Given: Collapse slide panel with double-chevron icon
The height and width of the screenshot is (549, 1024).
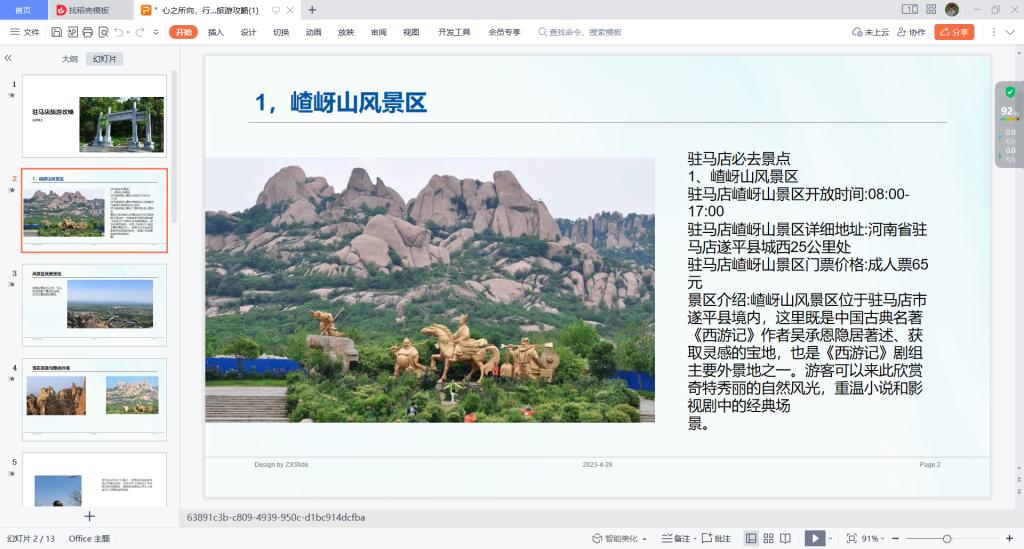Looking at the screenshot, I should pos(9,59).
